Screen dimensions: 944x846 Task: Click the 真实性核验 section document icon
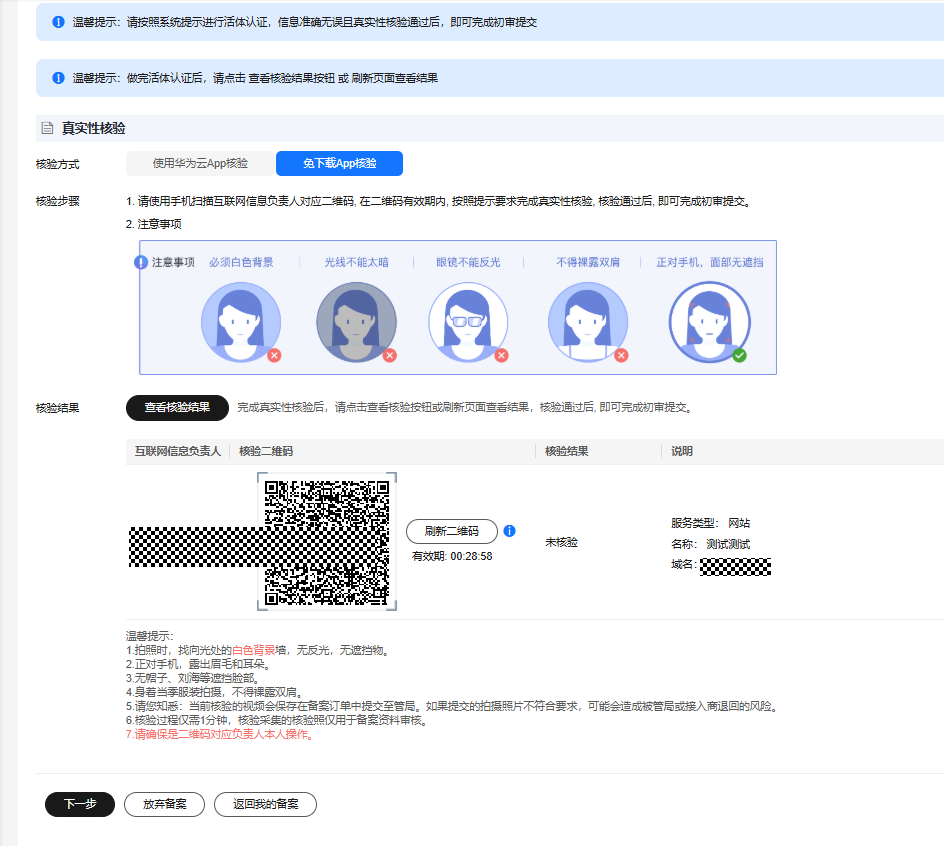(x=47, y=128)
